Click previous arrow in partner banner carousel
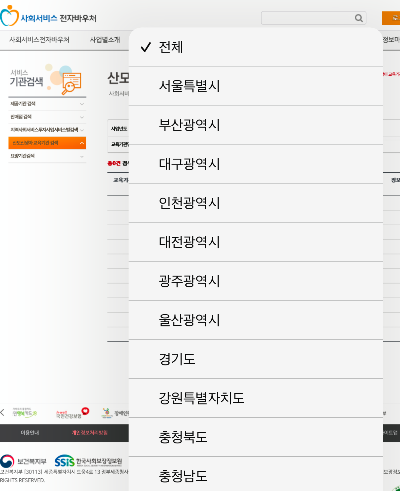This screenshot has width=400, height=491. (3, 412)
